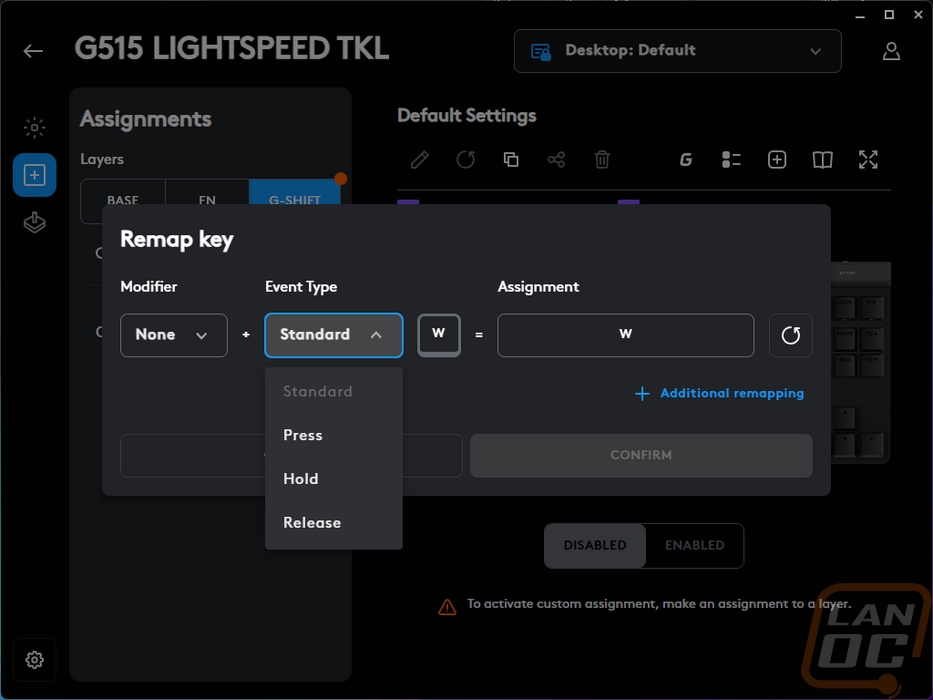
Task: Switch the toggle to ENABLED
Action: coord(694,545)
